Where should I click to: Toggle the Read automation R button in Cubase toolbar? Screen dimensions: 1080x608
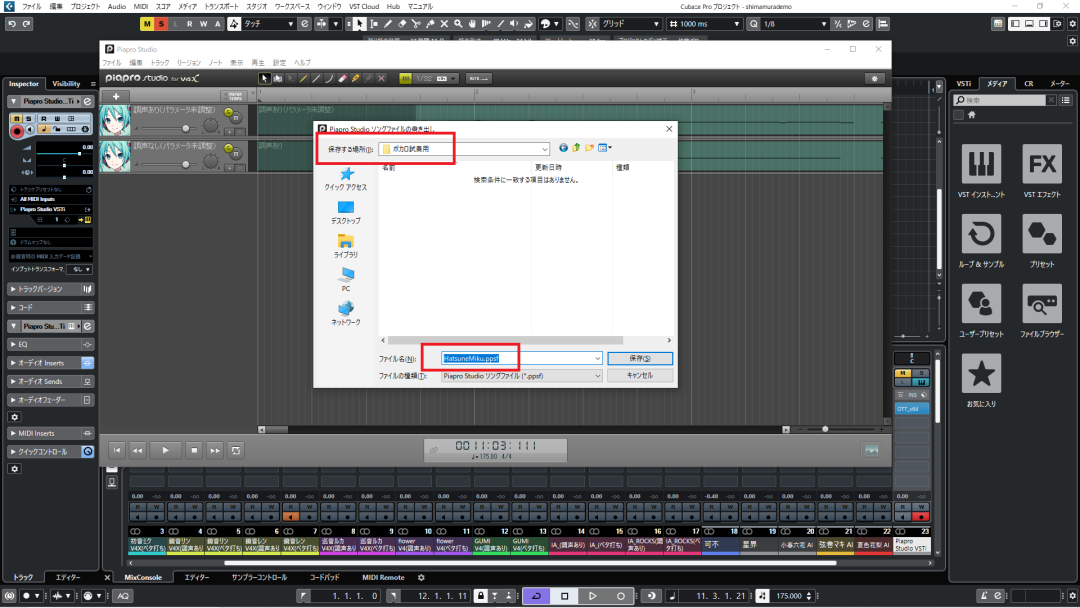(189, 24)
